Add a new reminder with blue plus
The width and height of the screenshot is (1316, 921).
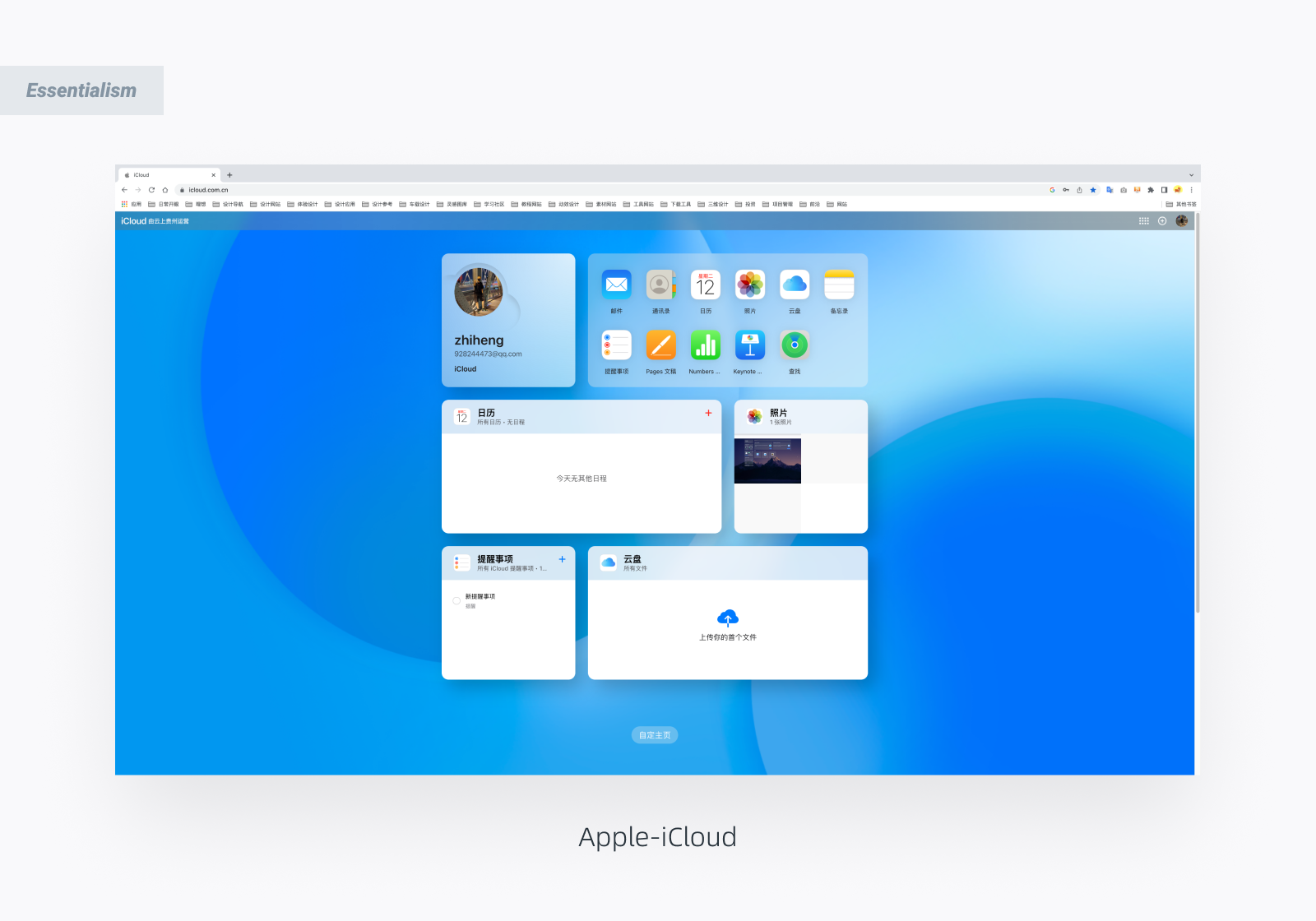click(563, 559)
